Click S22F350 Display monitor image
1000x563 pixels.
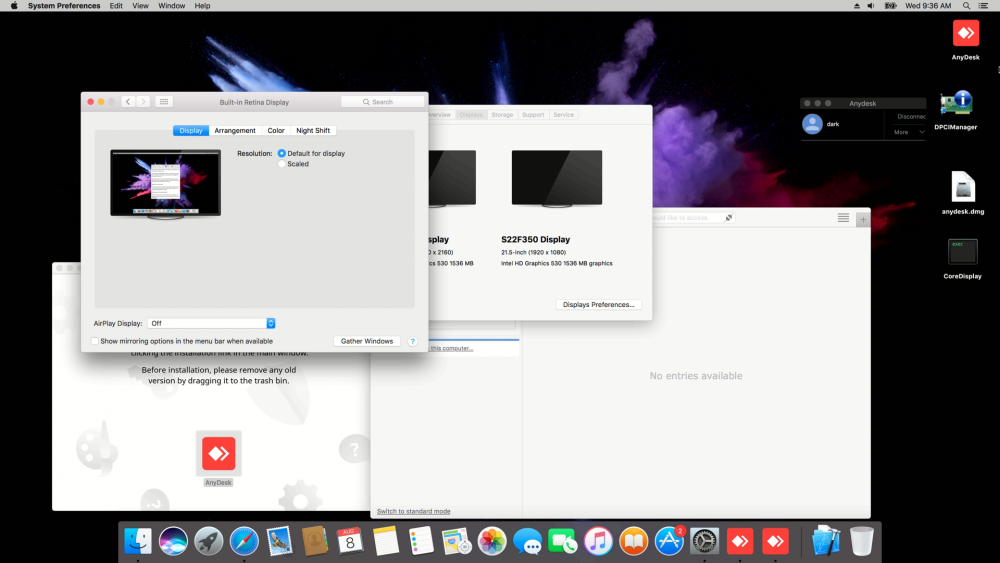557,179
